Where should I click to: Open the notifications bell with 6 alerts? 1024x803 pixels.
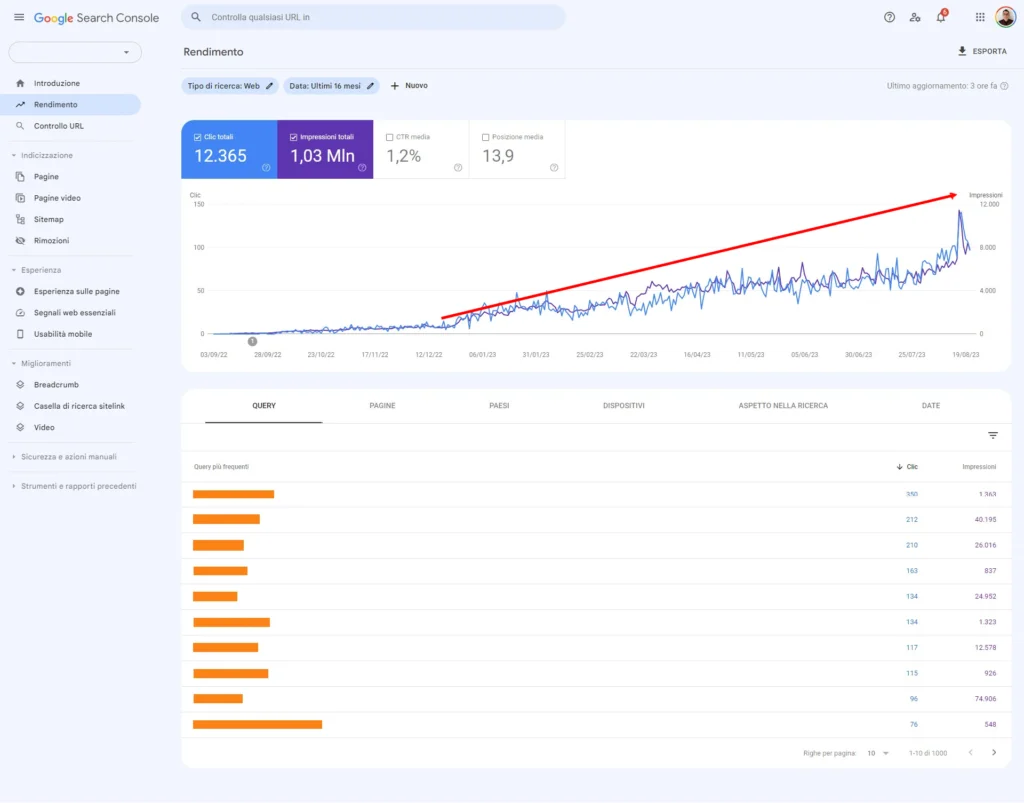click(x=941, y=17)
